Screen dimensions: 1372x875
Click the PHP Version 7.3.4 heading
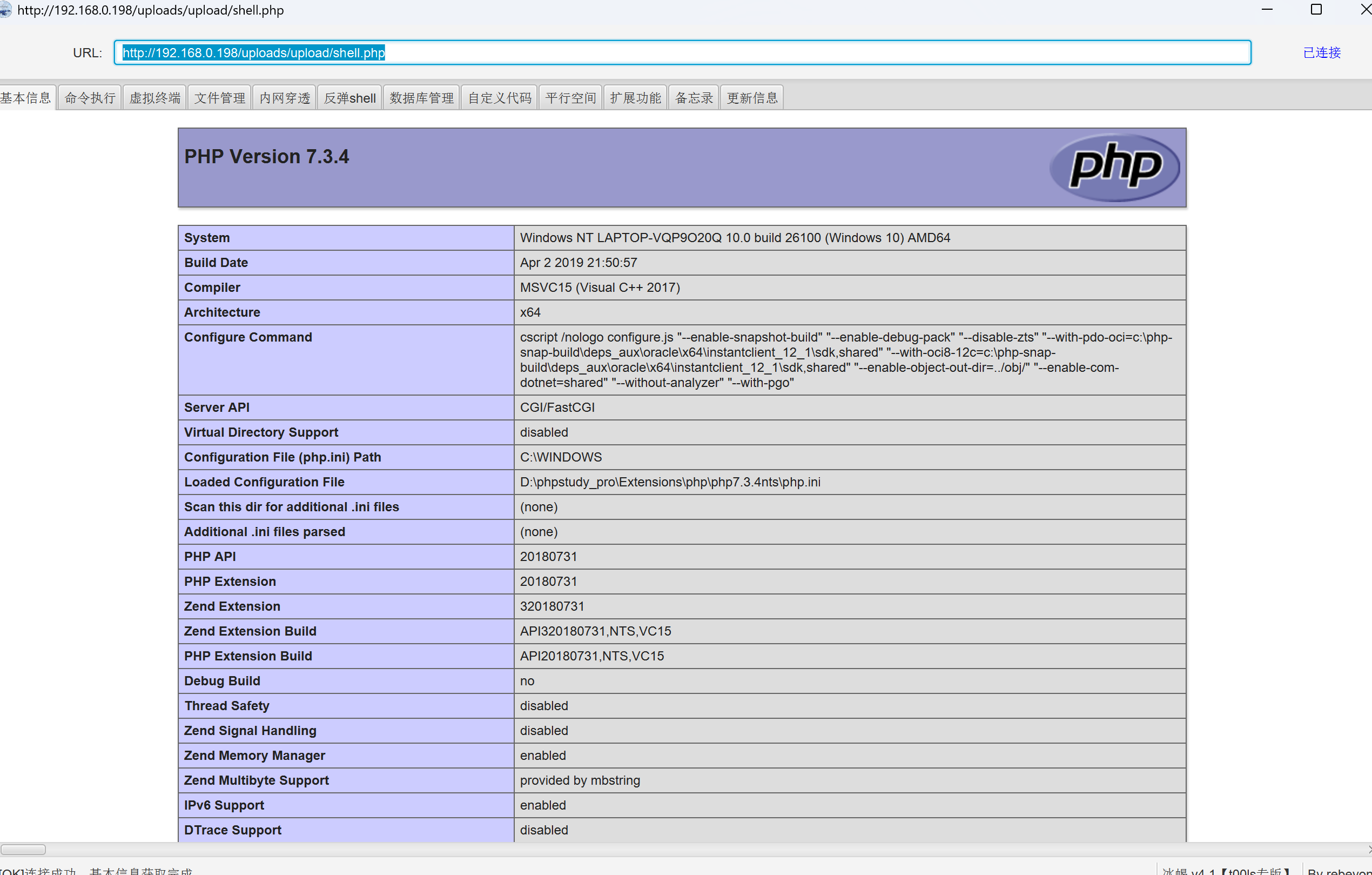[x=267, y=156]
